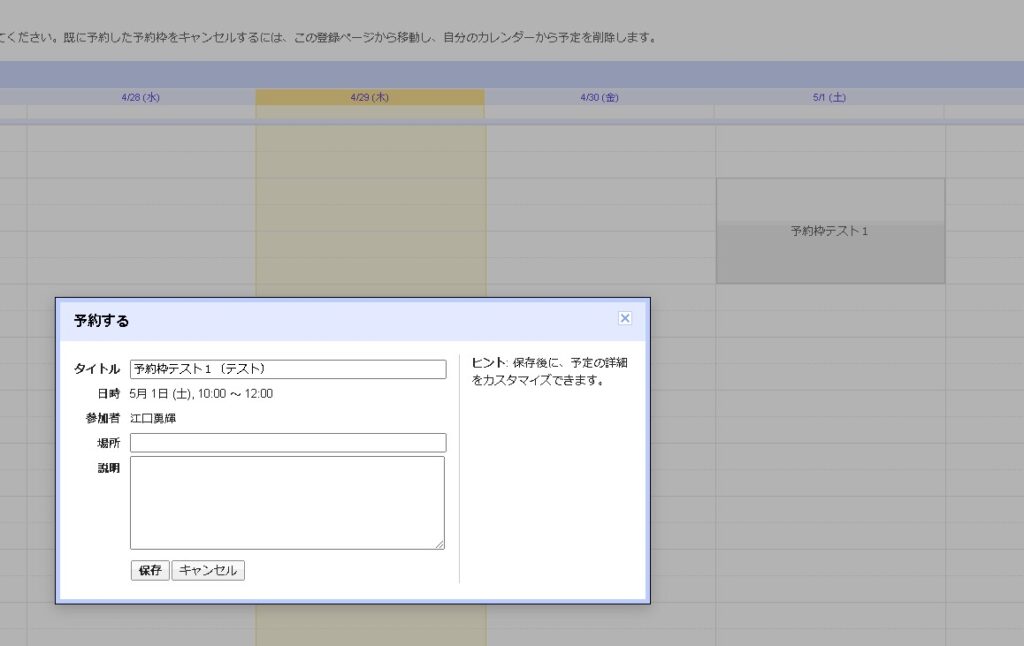The width and height of the screenshot is (1024, 646).
Task: Click the 5月 1日 10:00～12:00 date text
Action: [201, 394]
